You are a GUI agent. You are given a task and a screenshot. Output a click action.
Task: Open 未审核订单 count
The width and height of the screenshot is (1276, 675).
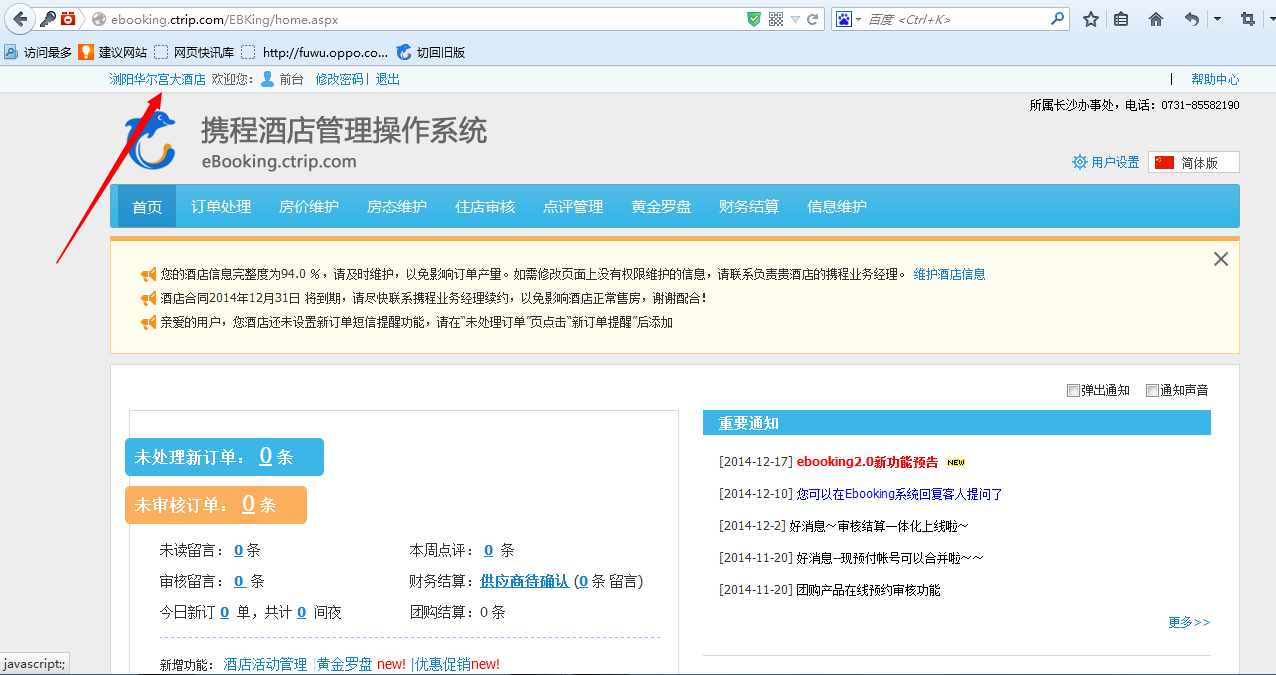click(249, 504)
